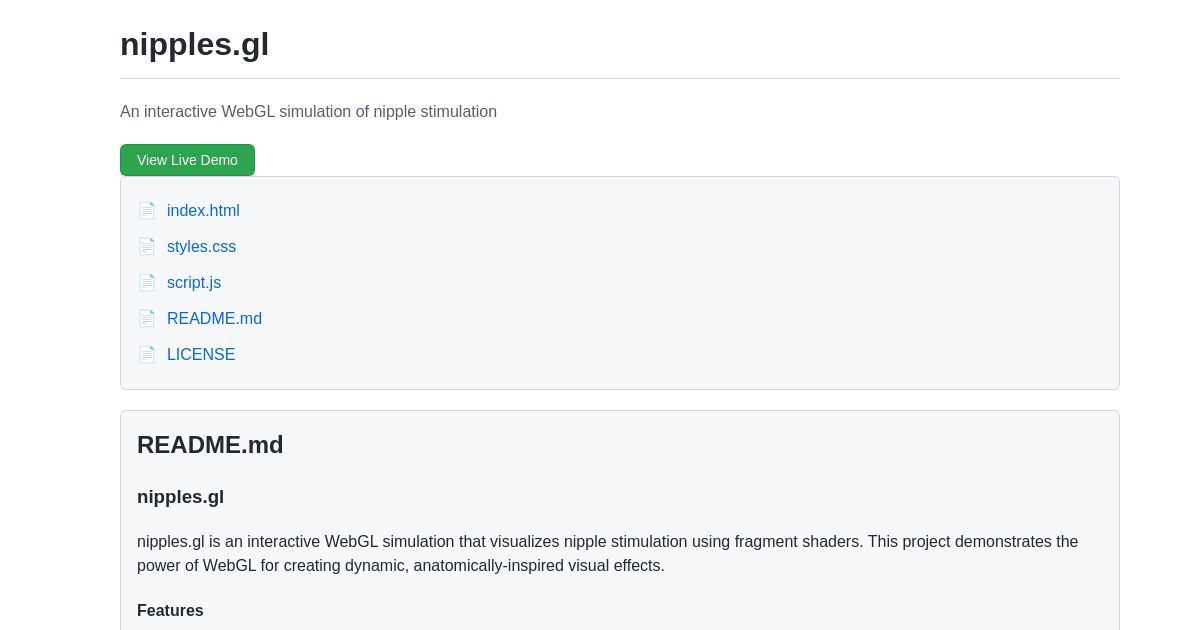Click the document icon next to README.md
The width and height of the screenshot is (1200, 630).
coord(147,318)
